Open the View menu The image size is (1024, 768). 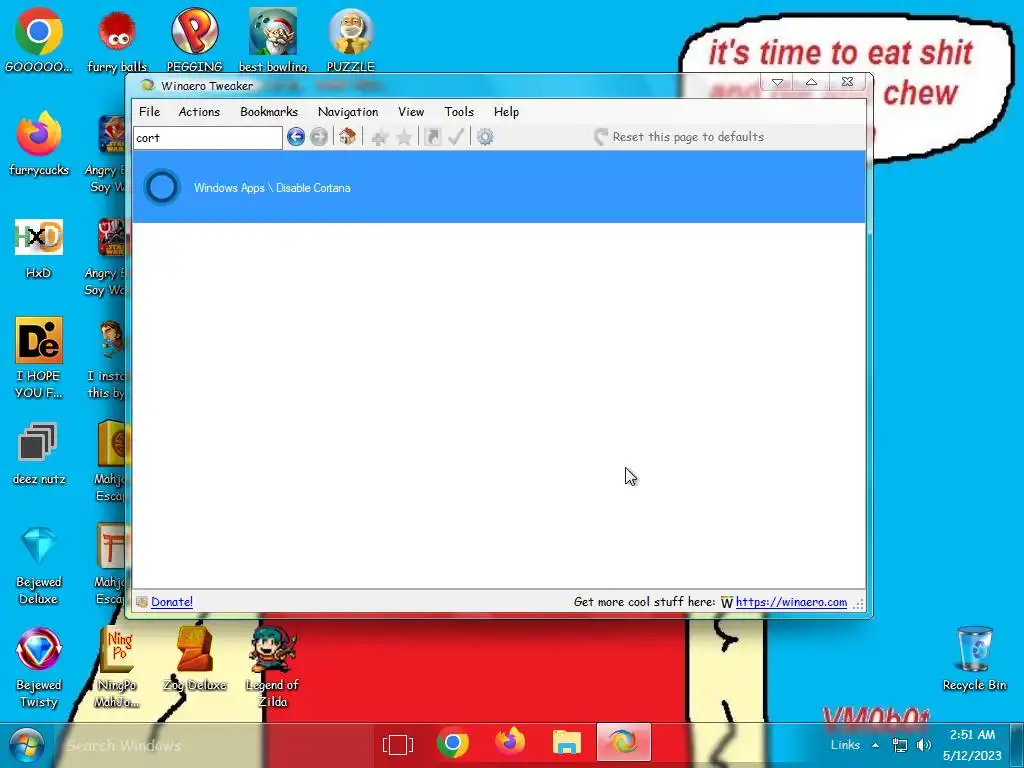(x=411, y=112)
